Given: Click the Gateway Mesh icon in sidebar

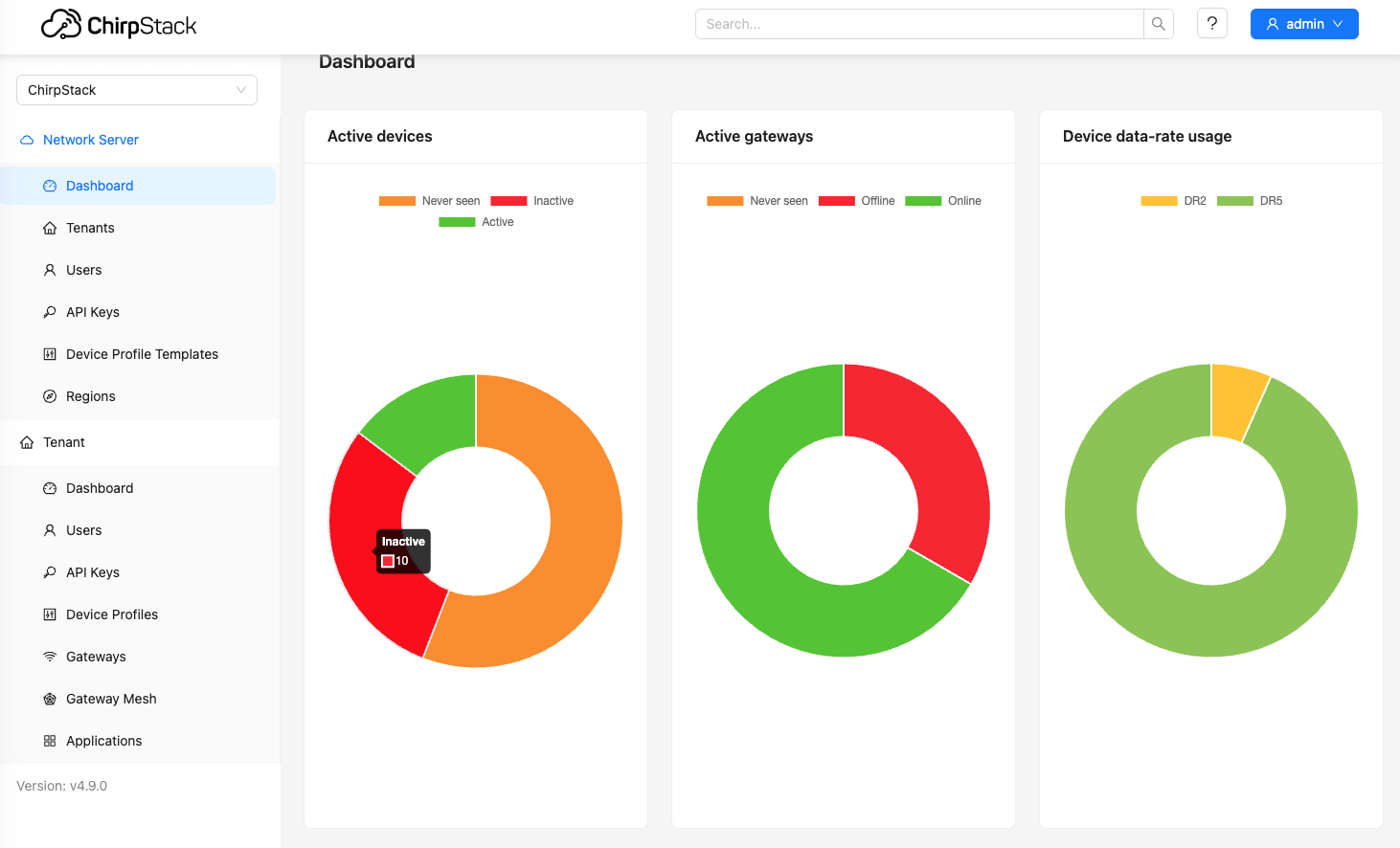Looking at the screenshot, I should [50, 699].
